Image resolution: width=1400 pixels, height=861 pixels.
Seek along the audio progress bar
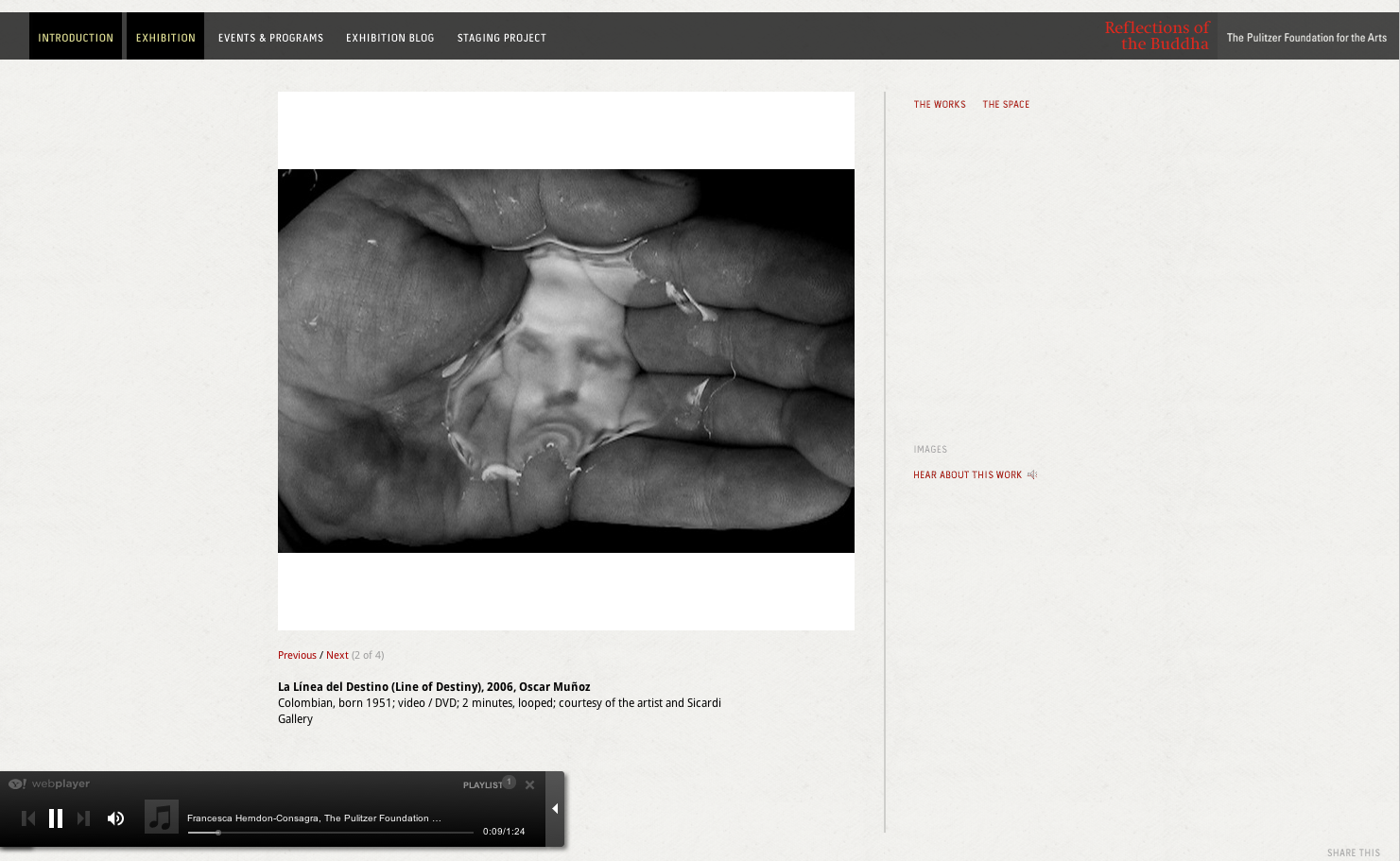(x=331, y=833)
